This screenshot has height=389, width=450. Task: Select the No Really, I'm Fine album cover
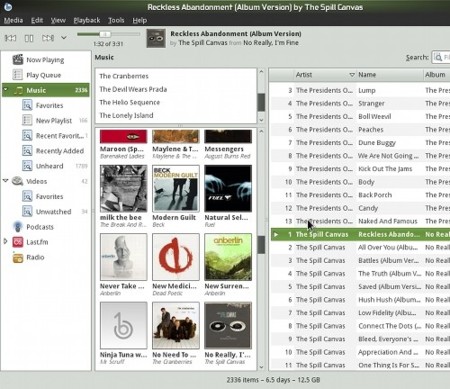coord(228,326)
